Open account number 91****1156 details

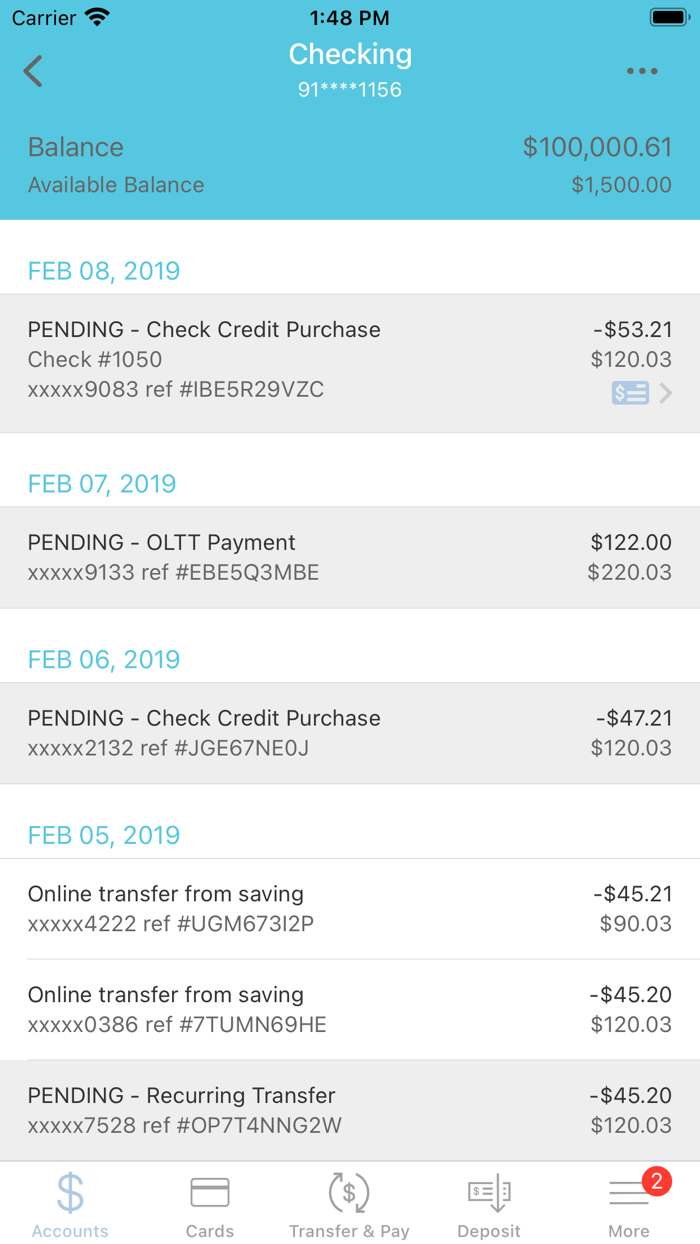[349, 89]
